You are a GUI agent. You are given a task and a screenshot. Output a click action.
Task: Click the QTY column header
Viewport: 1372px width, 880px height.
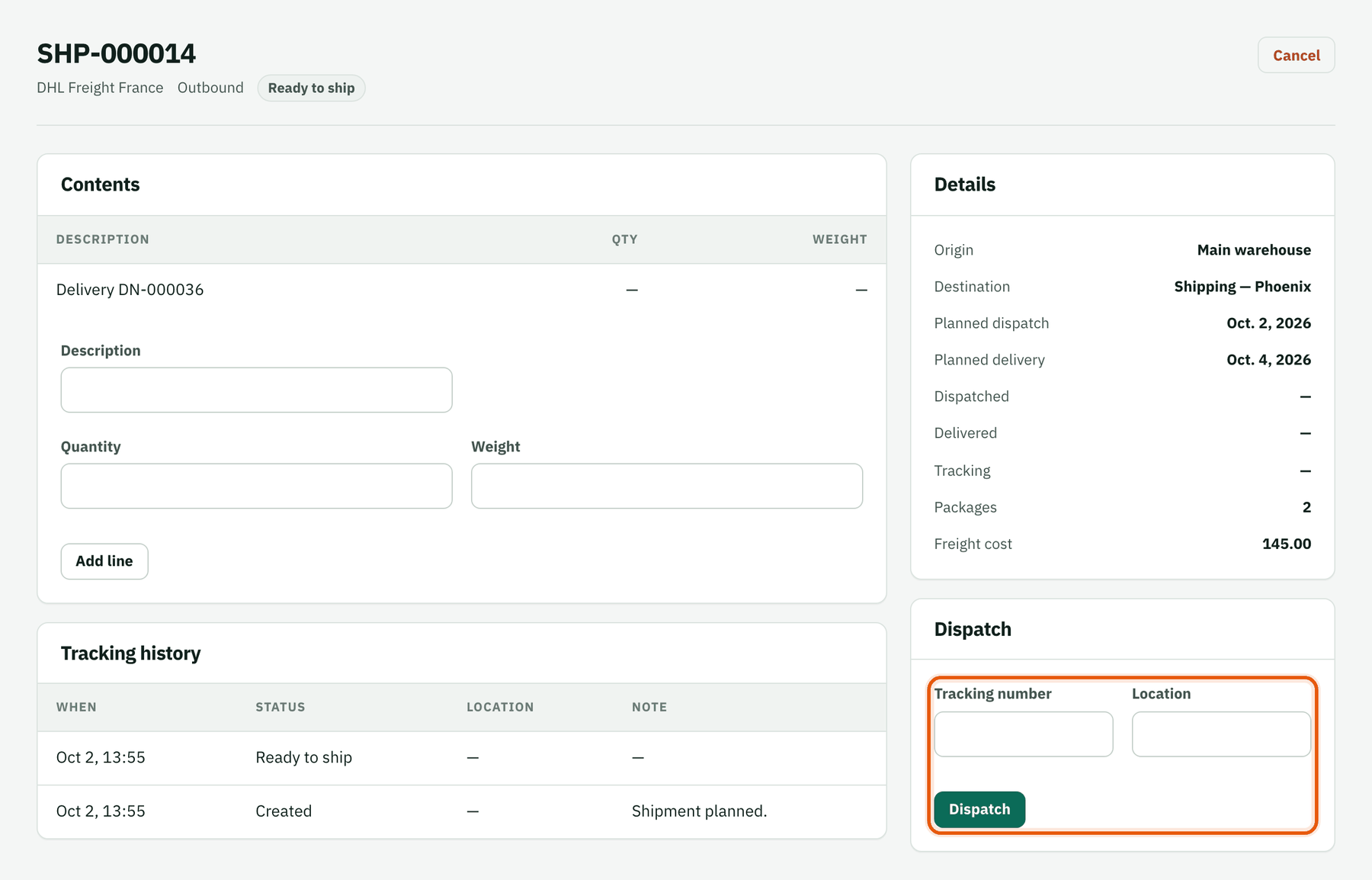coord(624,239)
